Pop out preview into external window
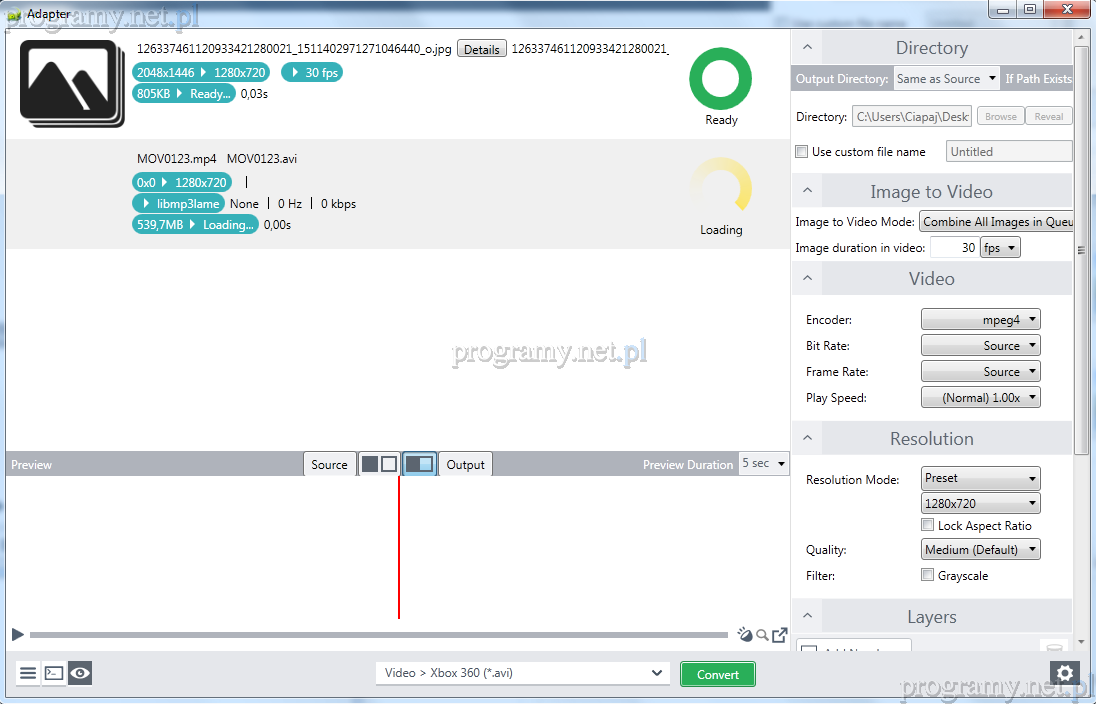Viewport: 1096px width, 704px height. (780, 635)
